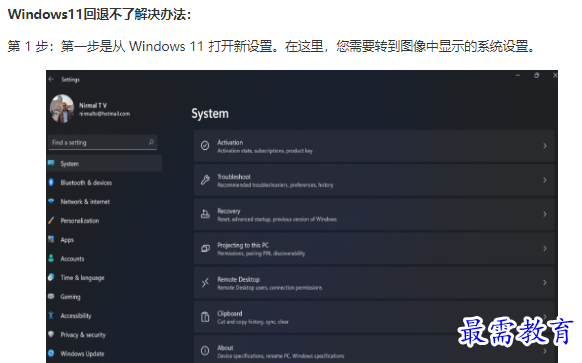Open the Clipboard settings row
This screenshot has height=363, width=582.
(x=374, y=317)
